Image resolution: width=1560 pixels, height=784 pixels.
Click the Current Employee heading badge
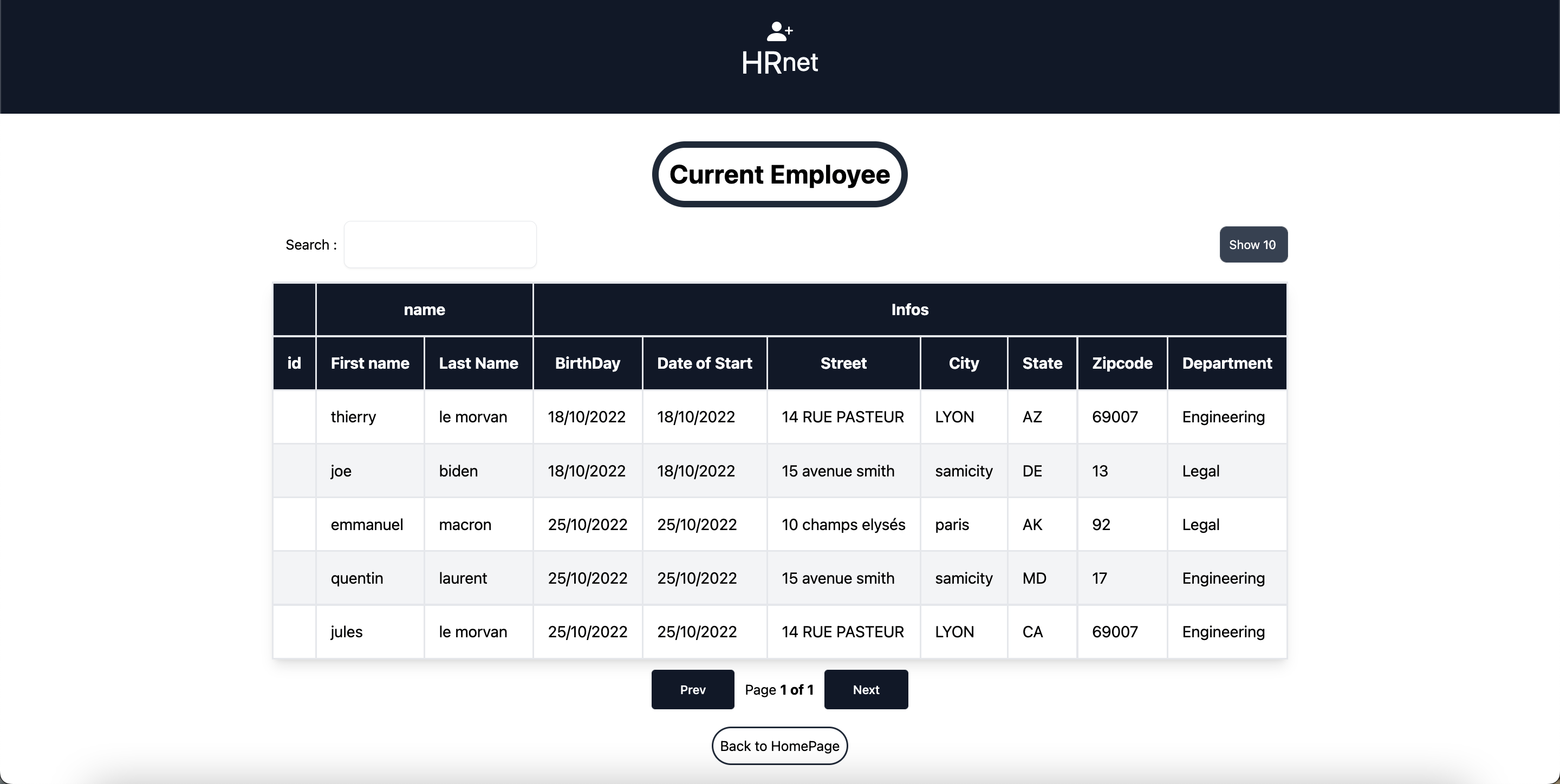pos(779,174)
